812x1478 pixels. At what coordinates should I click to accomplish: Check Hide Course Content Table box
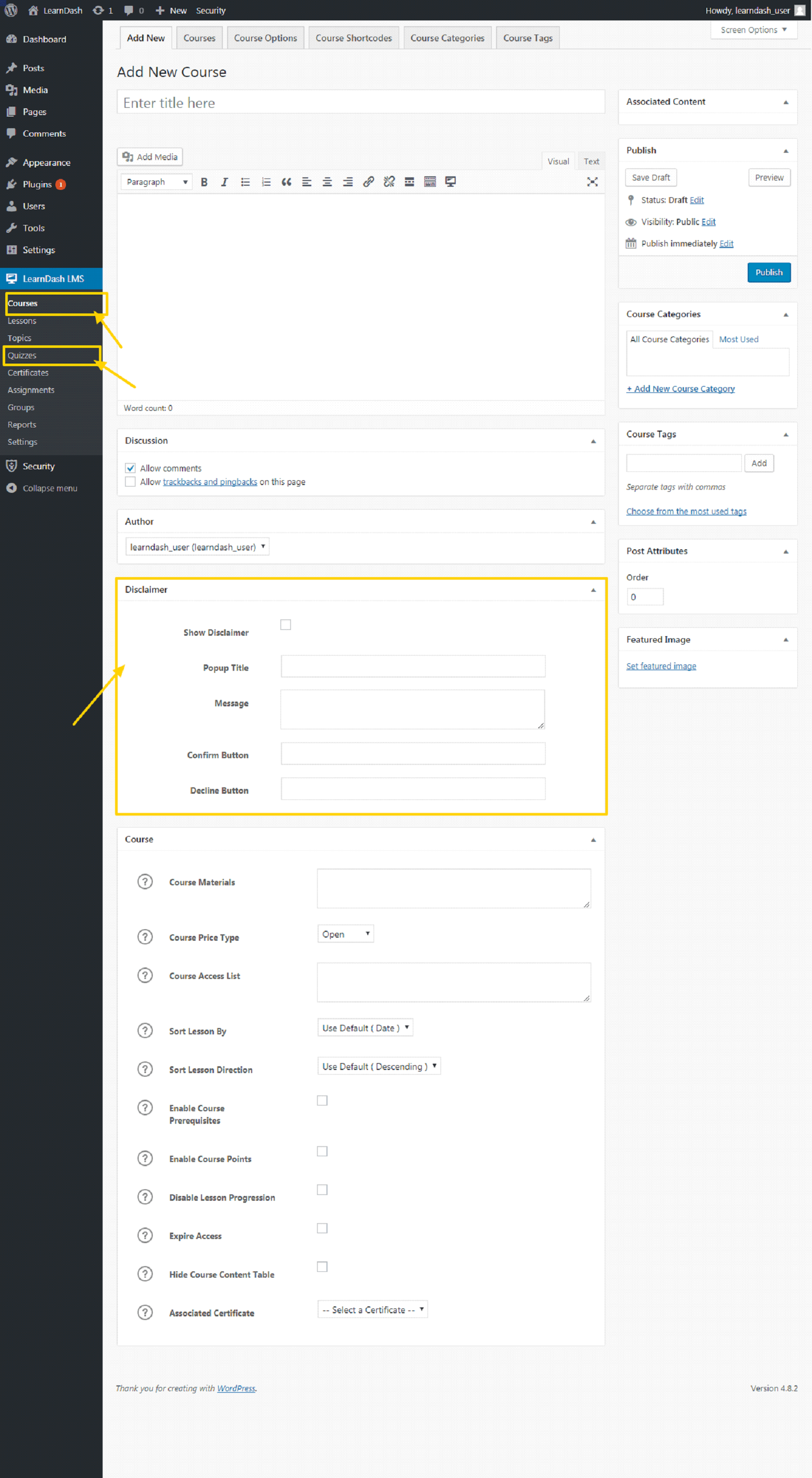322,1266
